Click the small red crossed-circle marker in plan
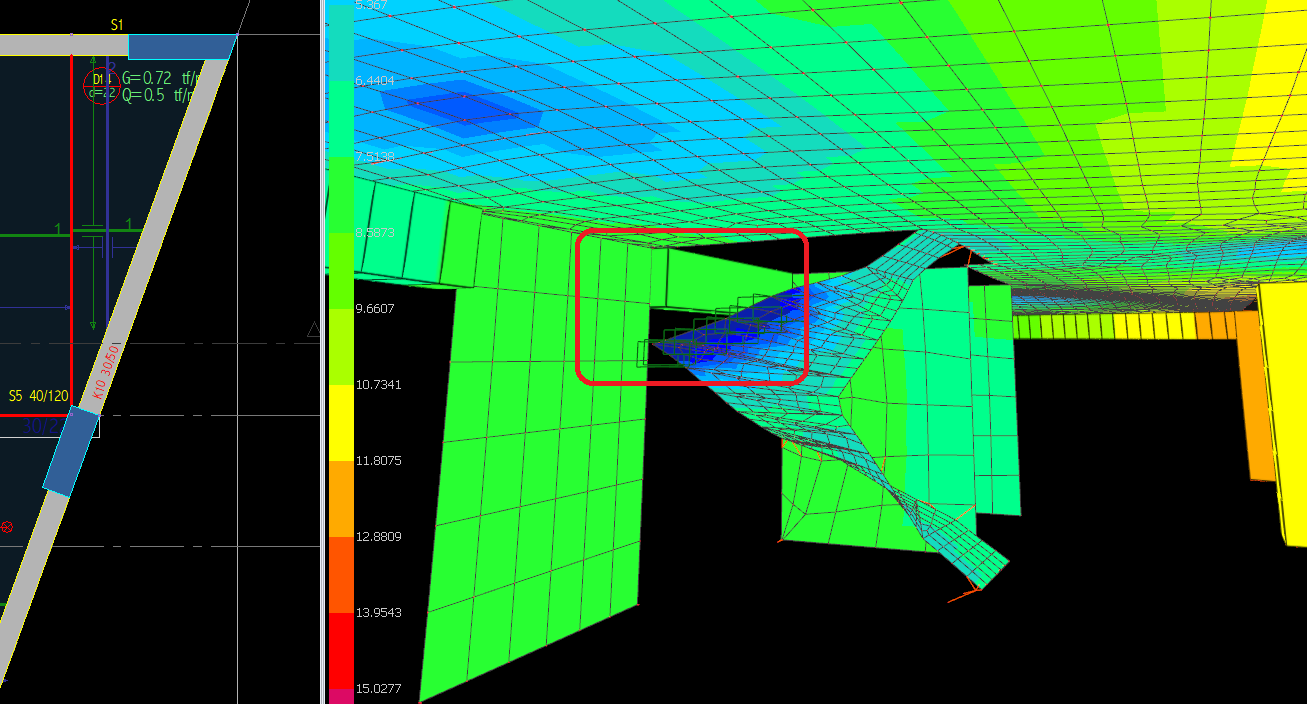This screenshot has width=1307, height=704. pyautogui.click(x=7, y=527)
